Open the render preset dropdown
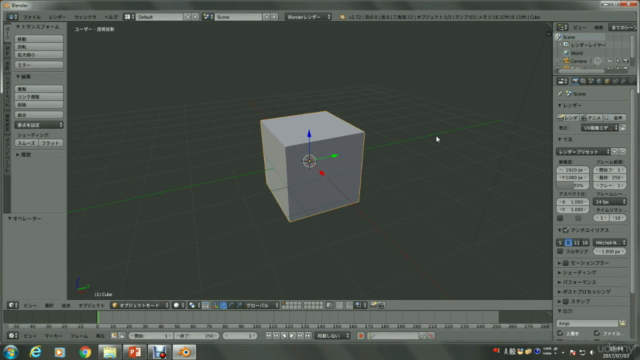Screen dimensions: 640x360 tap(583, 151)
